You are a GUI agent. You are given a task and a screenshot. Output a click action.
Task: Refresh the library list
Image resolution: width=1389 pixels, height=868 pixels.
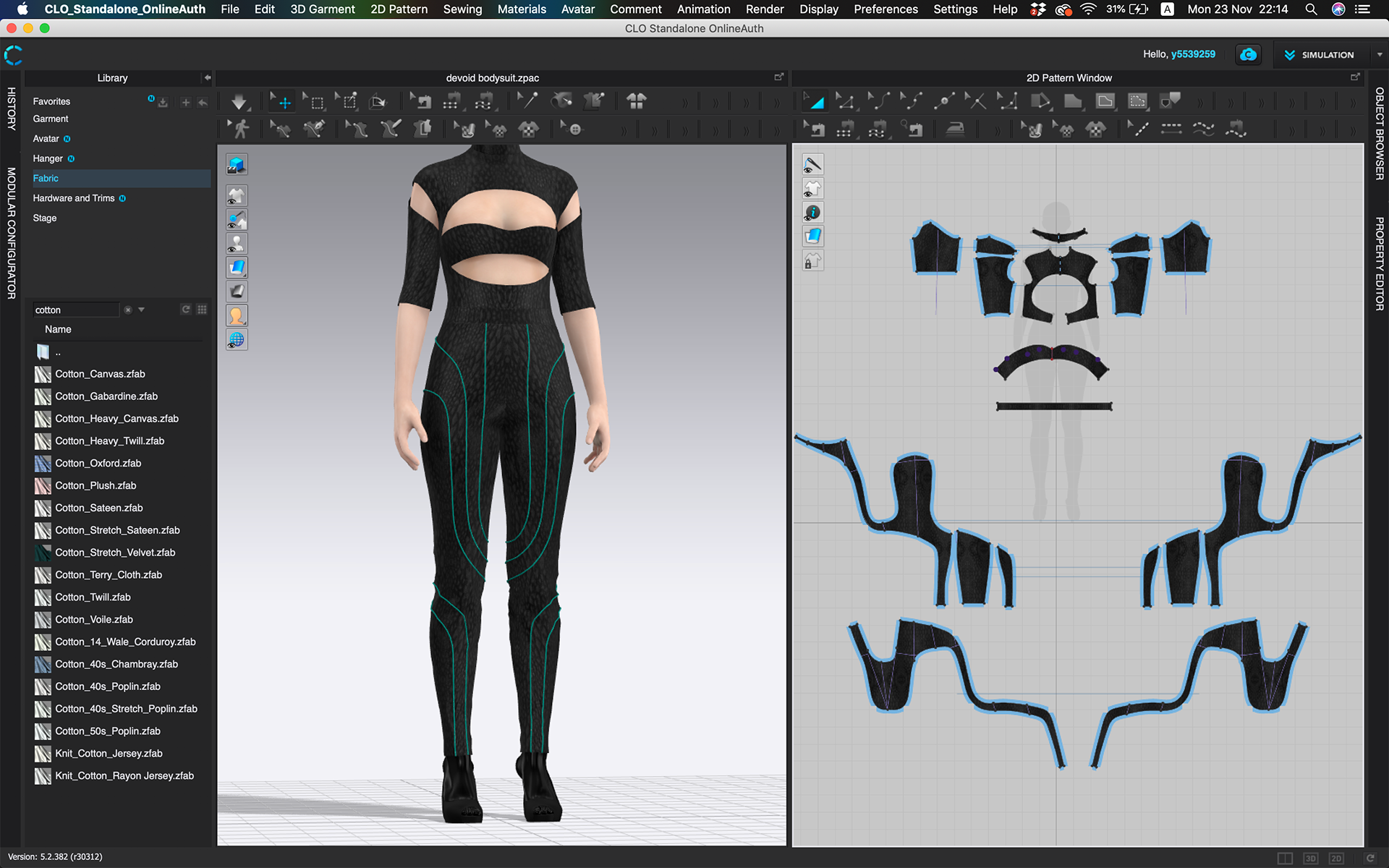pos(186,310)
